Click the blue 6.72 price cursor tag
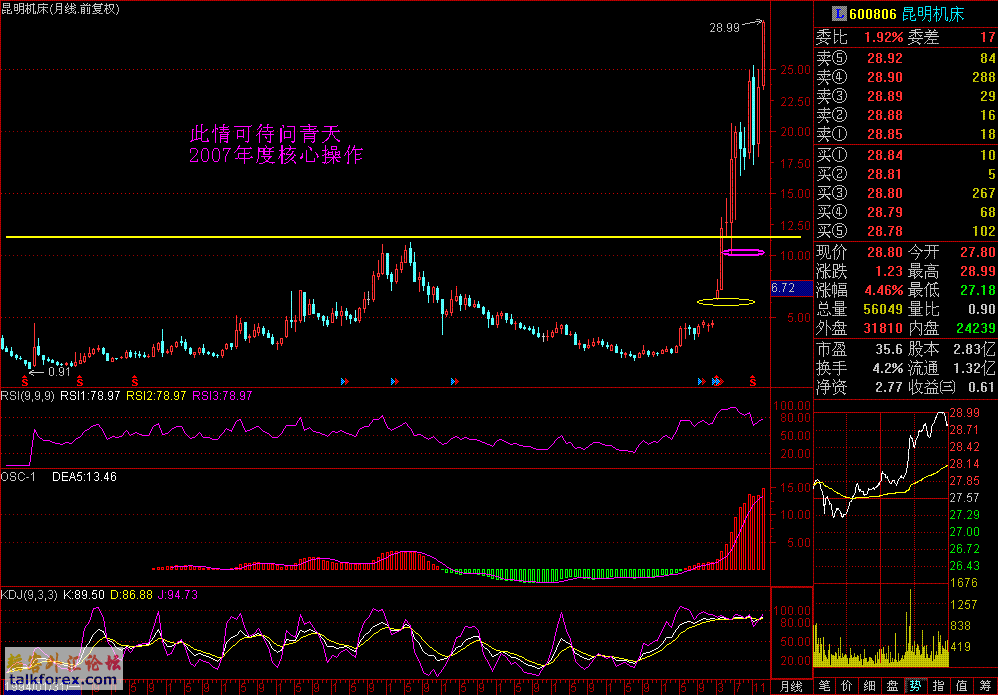998x695 pixels. pyautogui.click(x=792, y=288)
